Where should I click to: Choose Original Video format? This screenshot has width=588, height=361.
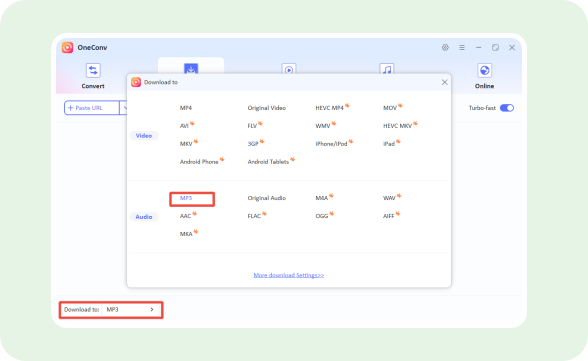coord(267,108)
